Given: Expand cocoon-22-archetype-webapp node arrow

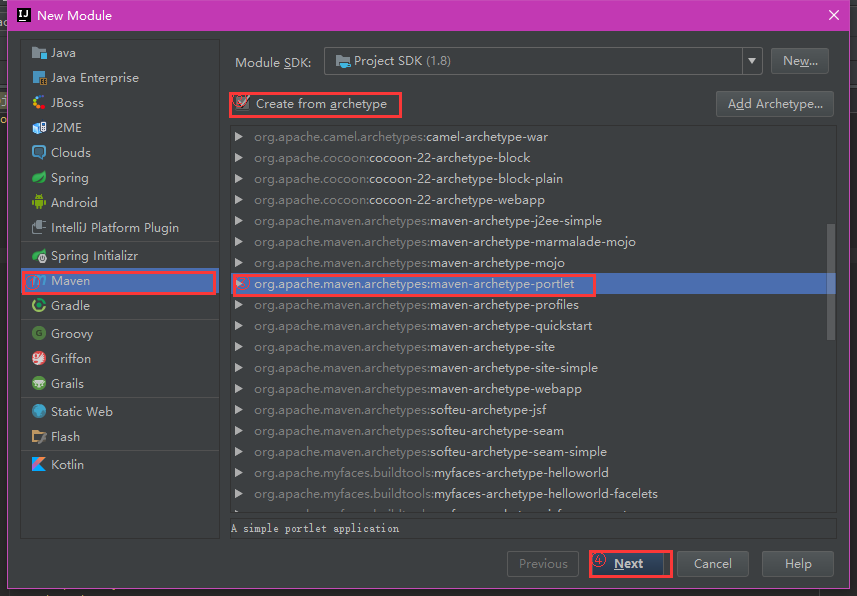Looking at the screenshot, I should (x=239, y=200).
